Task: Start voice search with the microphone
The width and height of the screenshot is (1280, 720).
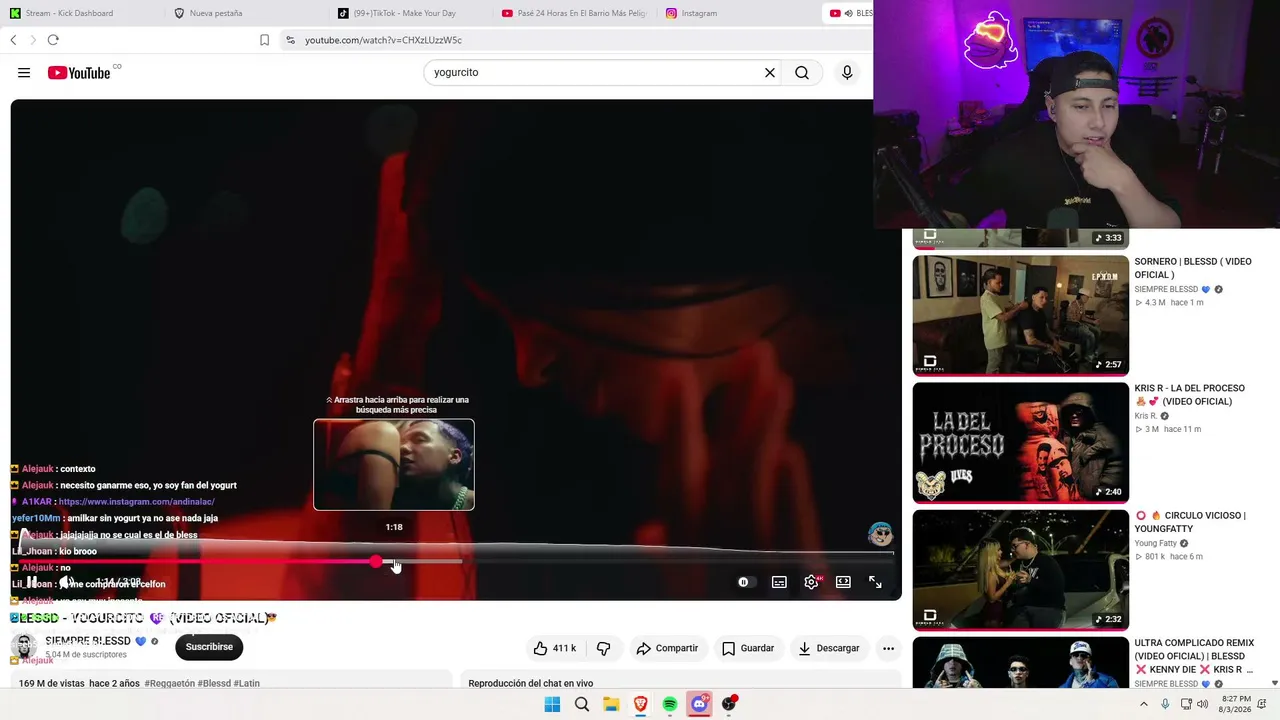Action: point(847,72)
